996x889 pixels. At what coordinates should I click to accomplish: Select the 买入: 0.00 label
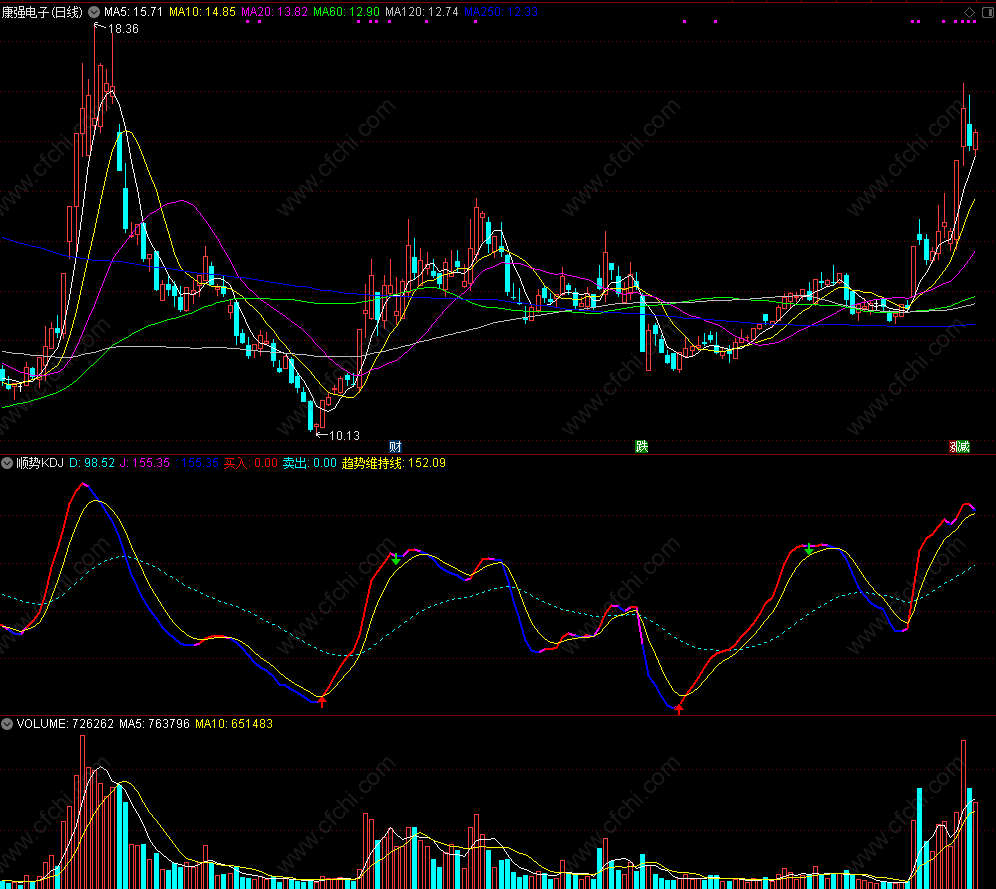click(x=250, y=463)
